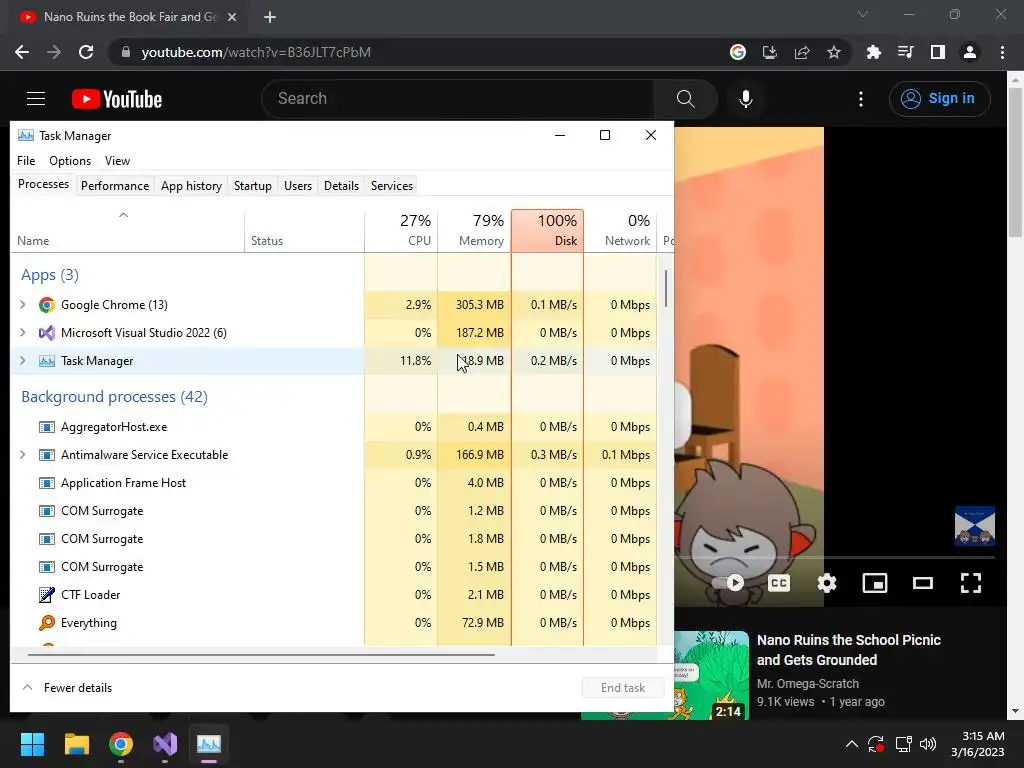This screenshot has height=768, width=1024.
Task: Sort by Memory column header
Action: click(x=474, y=231)
